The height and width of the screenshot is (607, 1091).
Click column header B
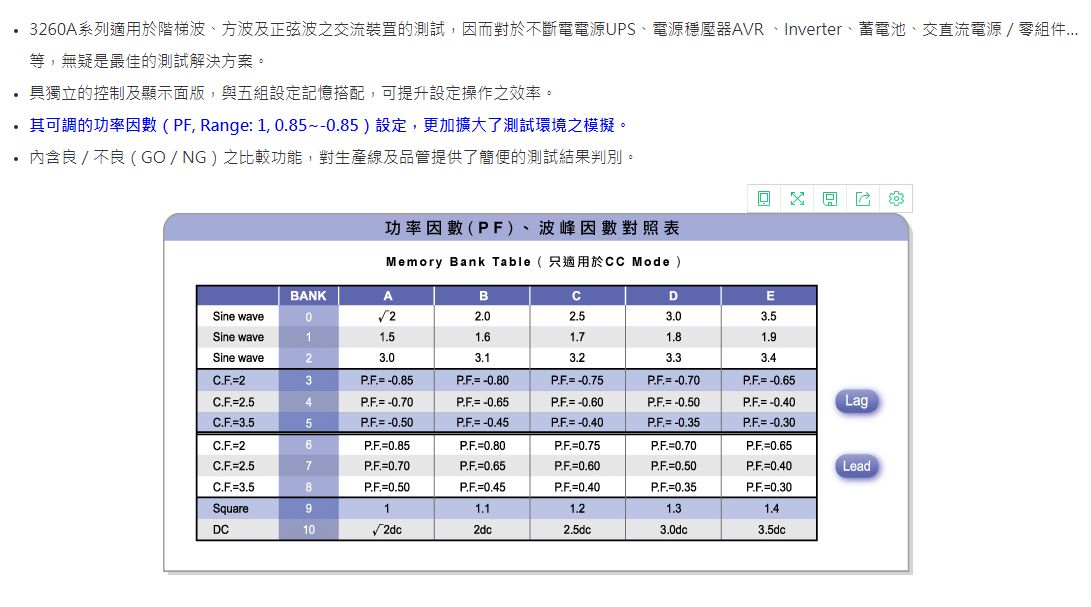coord(483,296)
